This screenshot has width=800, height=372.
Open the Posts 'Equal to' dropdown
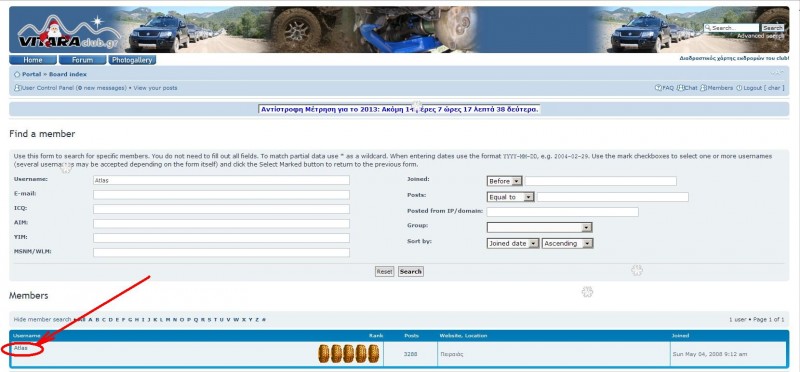pos(510,197)
